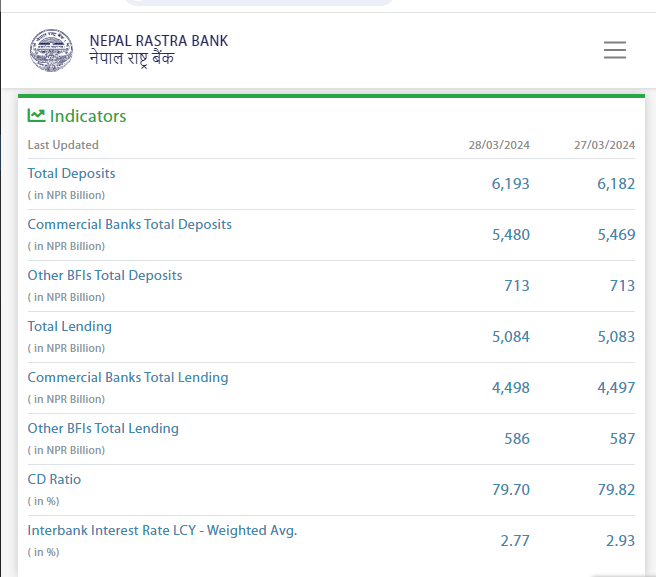Click interbank rate value 2.93
This screenshot has height=577, width=656.
(x=620, y=541)
